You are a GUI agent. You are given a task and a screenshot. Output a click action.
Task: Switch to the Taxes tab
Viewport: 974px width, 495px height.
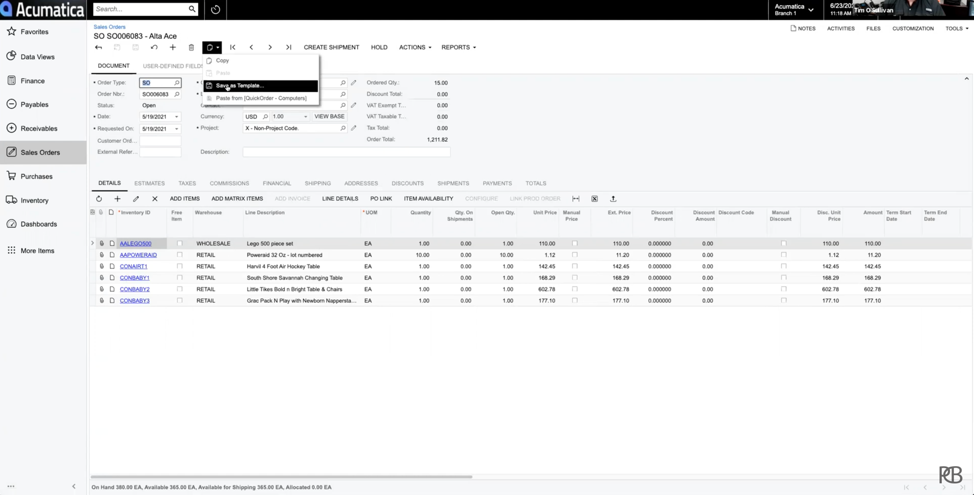[x=187, y=183]
